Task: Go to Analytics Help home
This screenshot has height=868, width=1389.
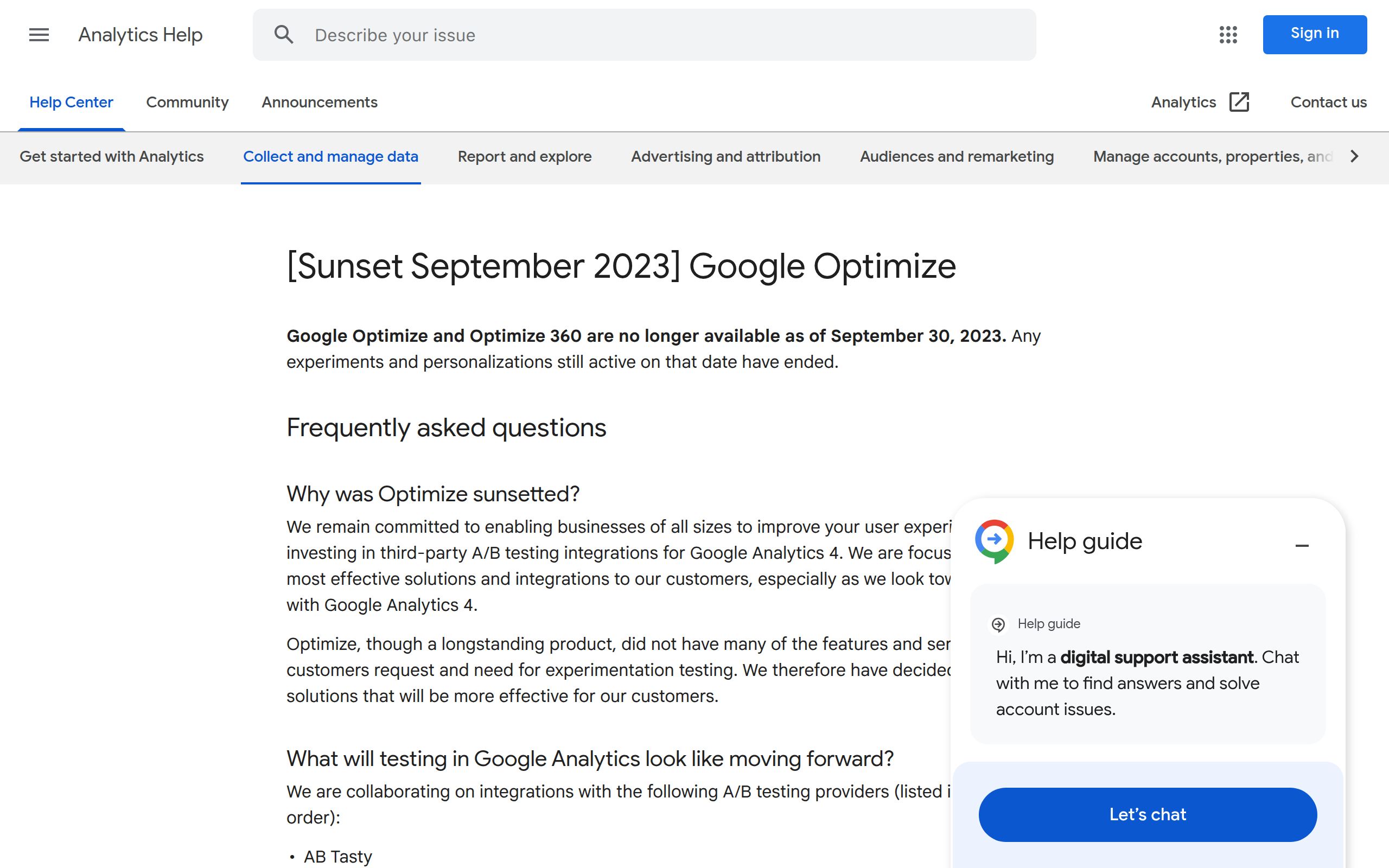Action: click(140, 34)
